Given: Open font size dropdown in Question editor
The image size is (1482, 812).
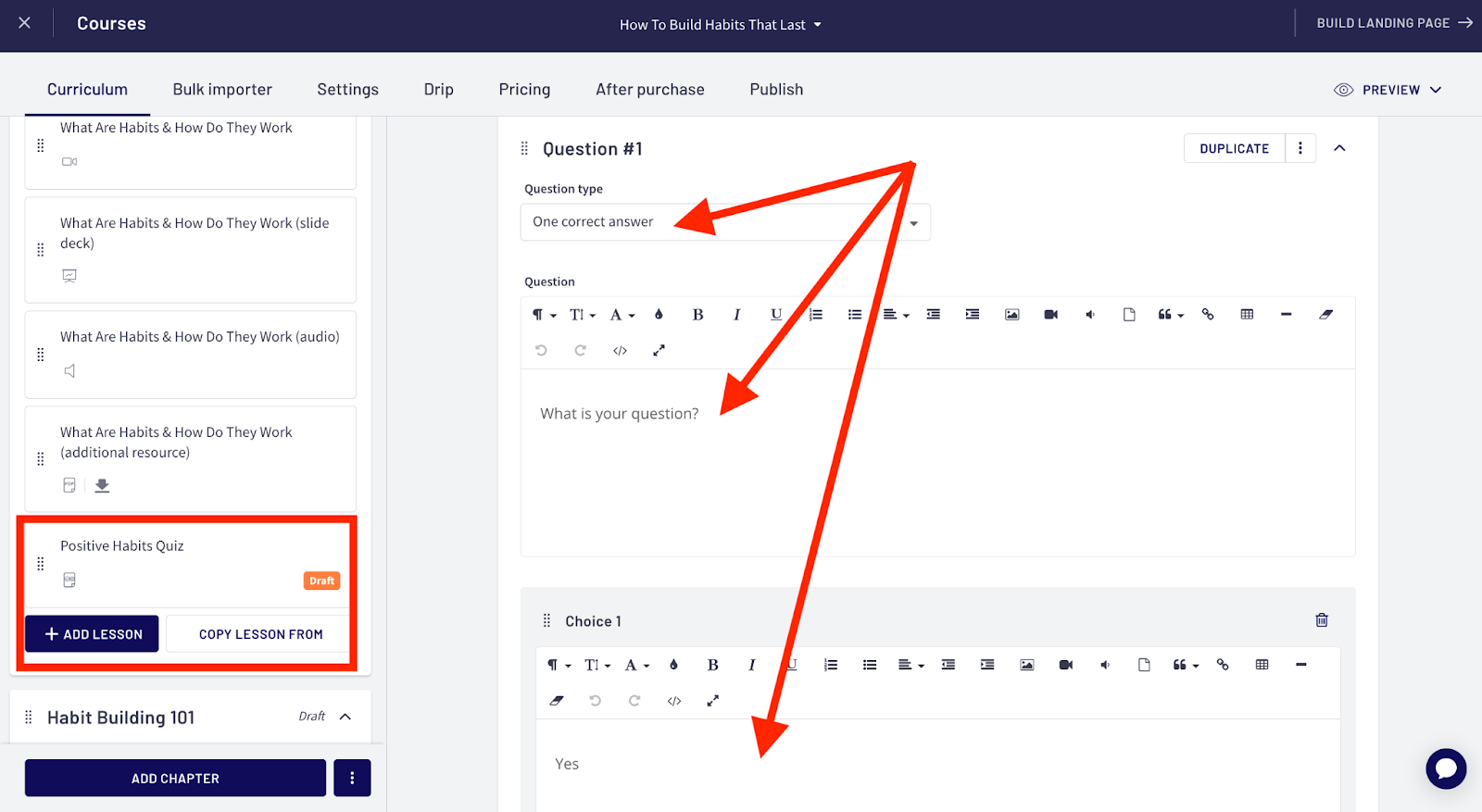Looking at the screenshot, I should 583,315.
